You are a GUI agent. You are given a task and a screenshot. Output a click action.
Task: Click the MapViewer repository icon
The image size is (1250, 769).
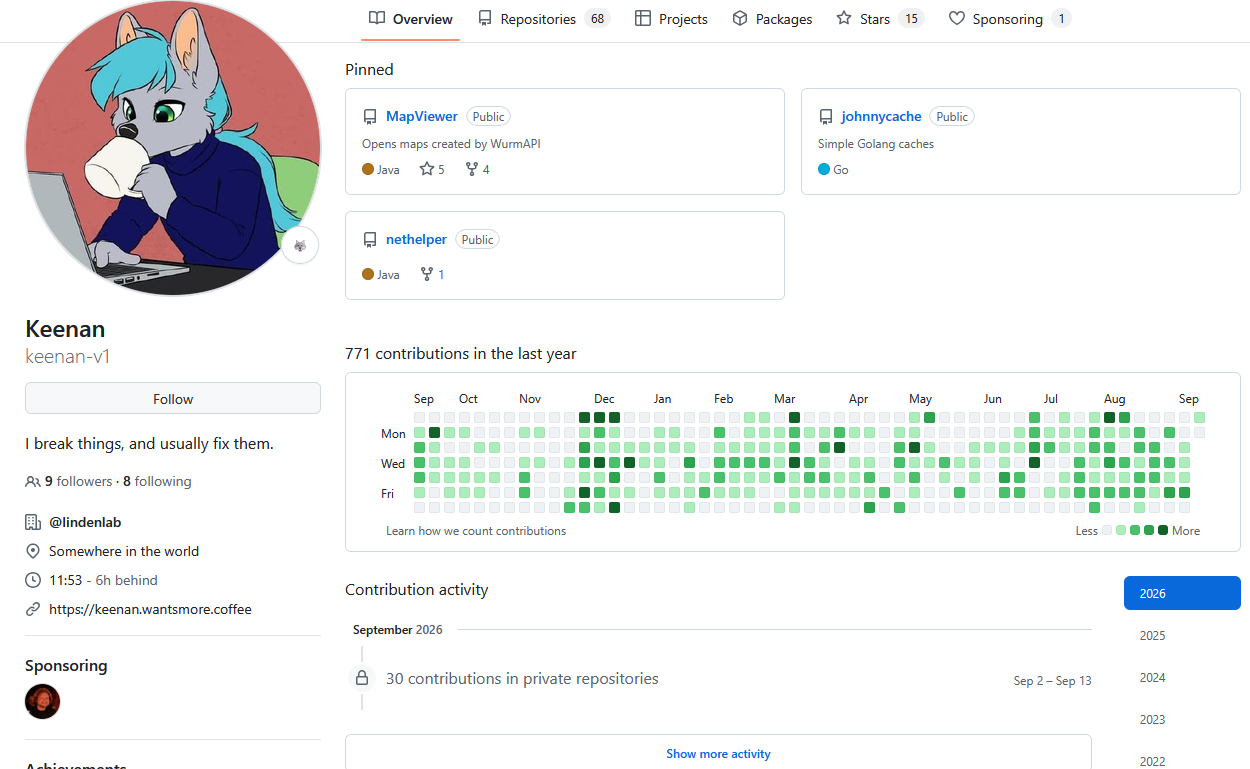pos(370,117)
